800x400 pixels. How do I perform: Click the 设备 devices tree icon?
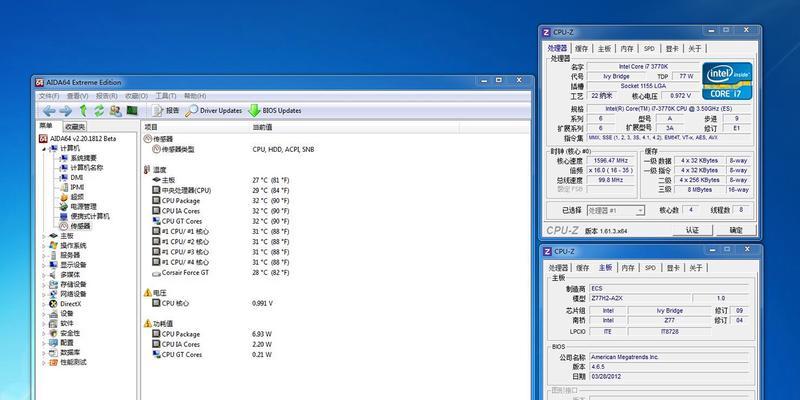click(x=53, y=313)
